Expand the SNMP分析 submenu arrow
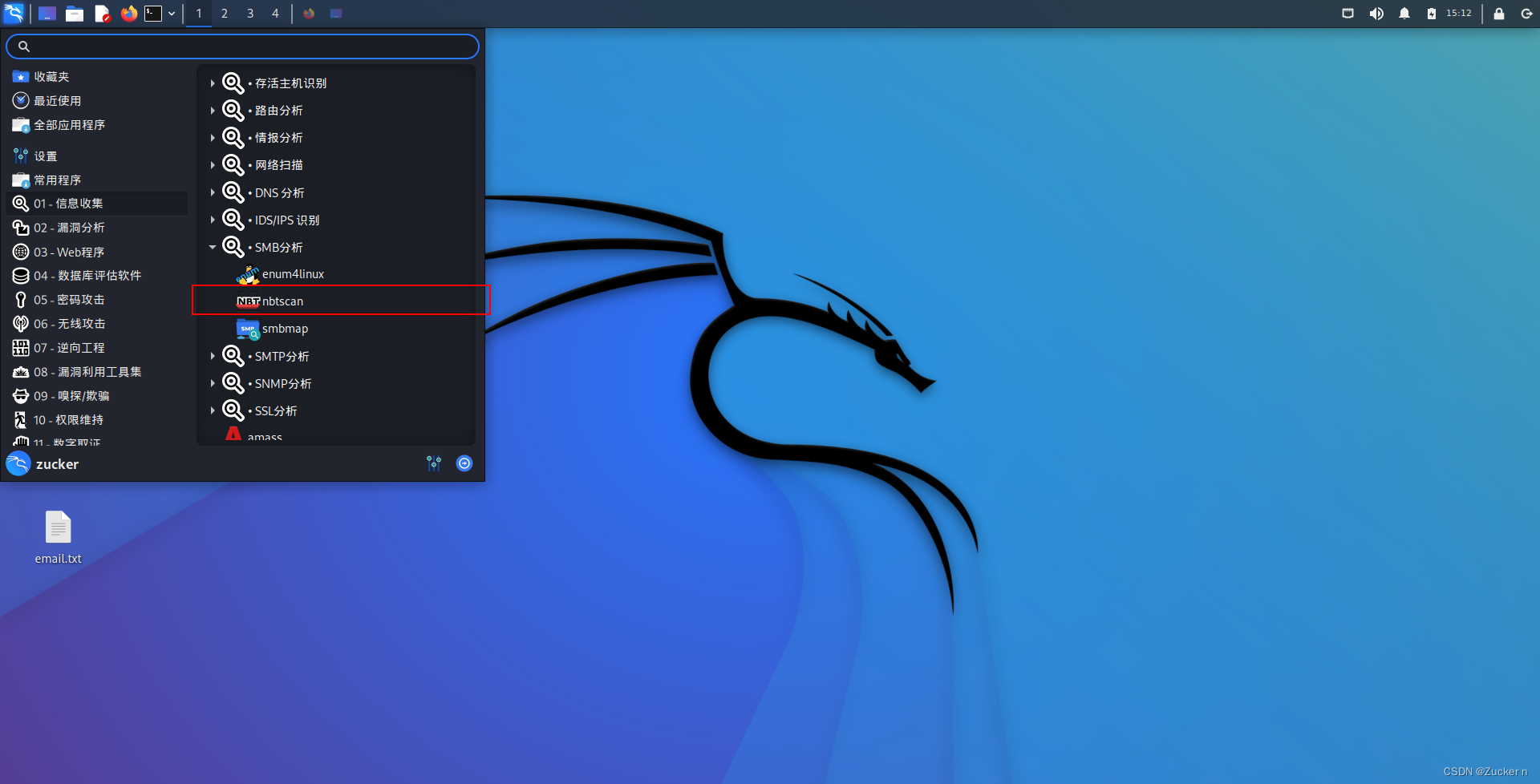1540x784 pixels. (213, 384)
